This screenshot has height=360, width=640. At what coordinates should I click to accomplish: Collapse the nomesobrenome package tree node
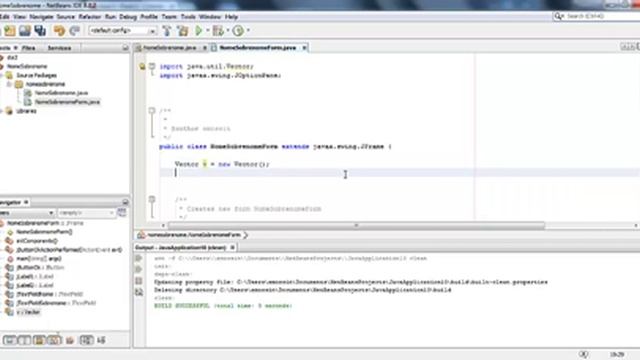coord(10,84)
